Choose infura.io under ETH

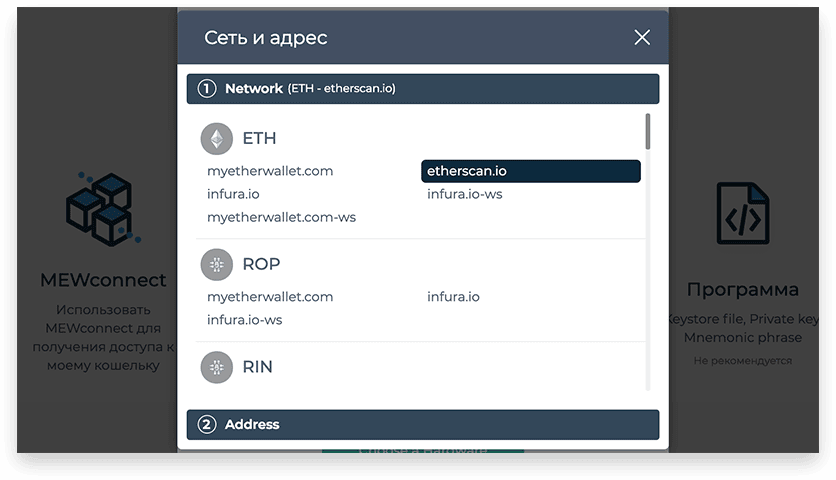point(233,194)
